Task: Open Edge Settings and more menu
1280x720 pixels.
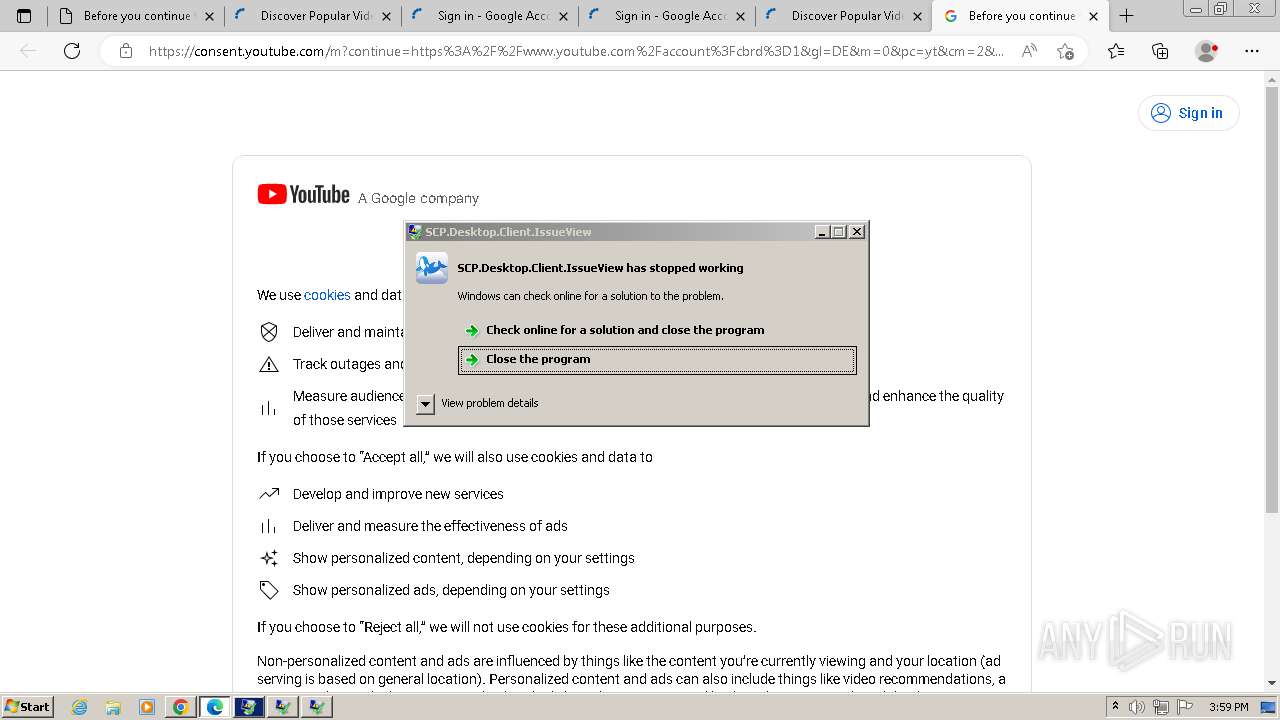Action: pyautogui.click(x=1251, y=51)
